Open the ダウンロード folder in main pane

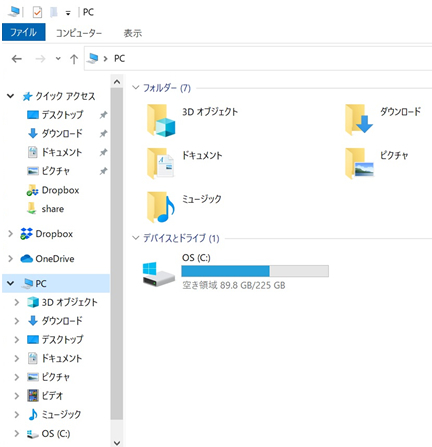pyautogui.click(x=359, y=120)
